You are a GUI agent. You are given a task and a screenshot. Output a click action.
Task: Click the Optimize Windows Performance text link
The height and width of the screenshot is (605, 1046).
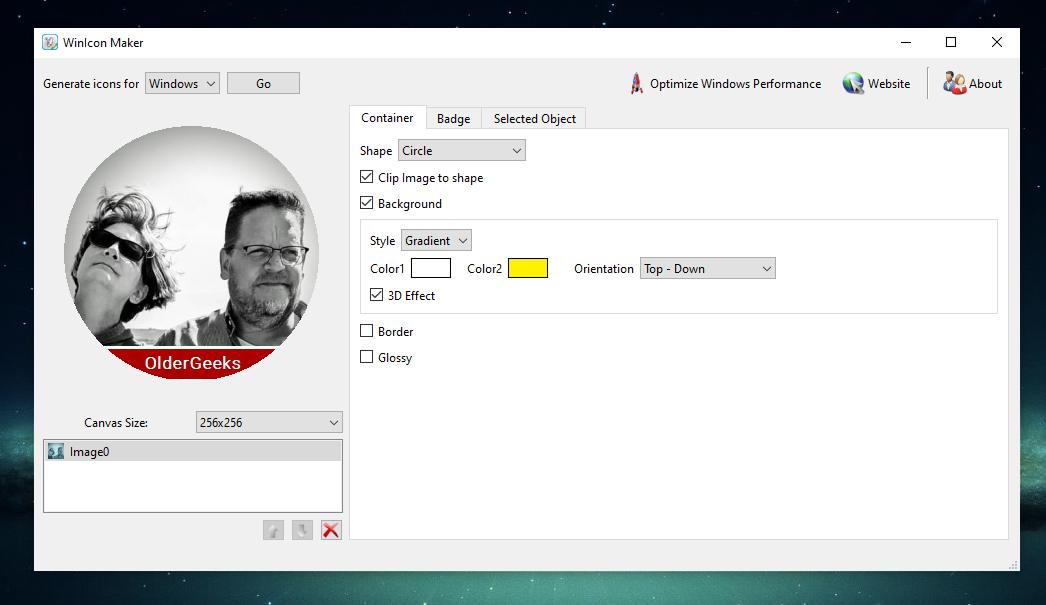pyautogui.click(x=735, y=83)
